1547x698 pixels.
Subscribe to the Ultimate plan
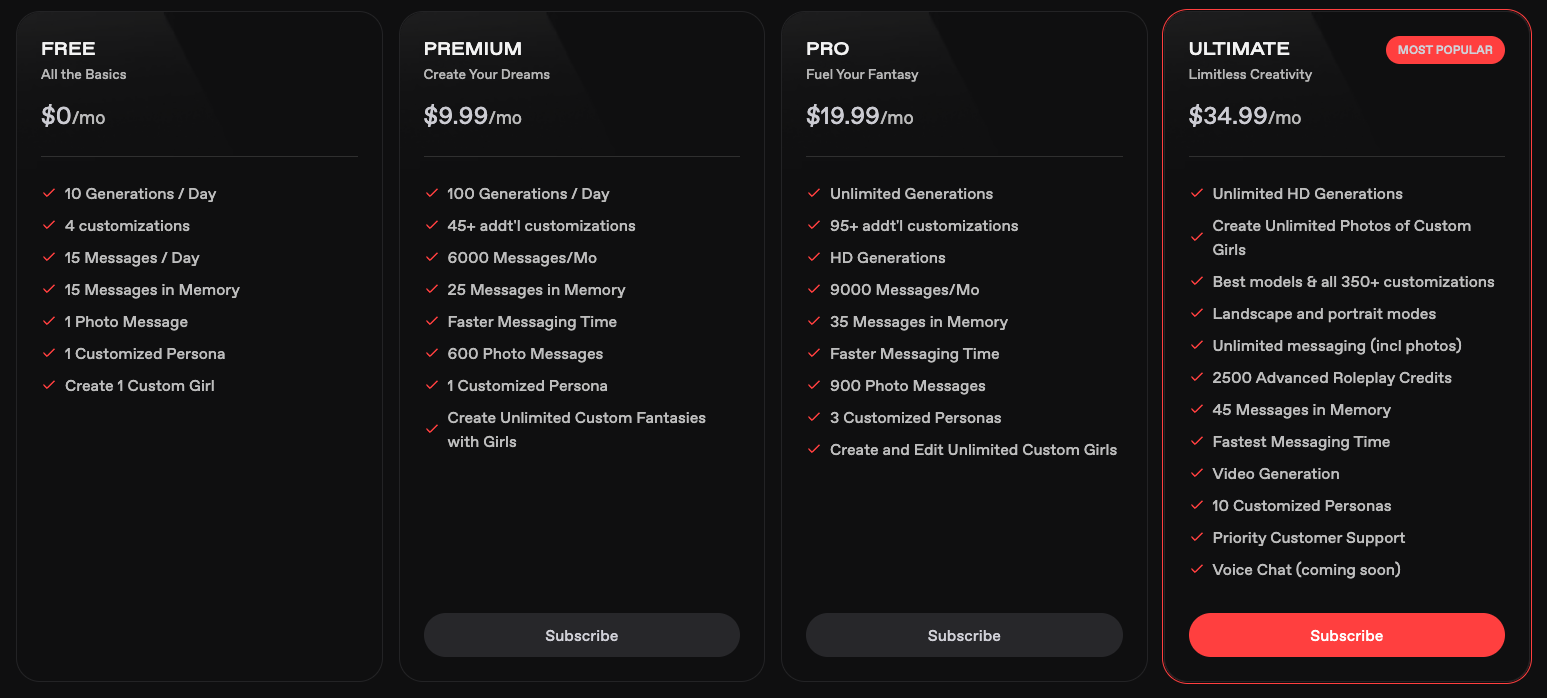click(1346, 635)
